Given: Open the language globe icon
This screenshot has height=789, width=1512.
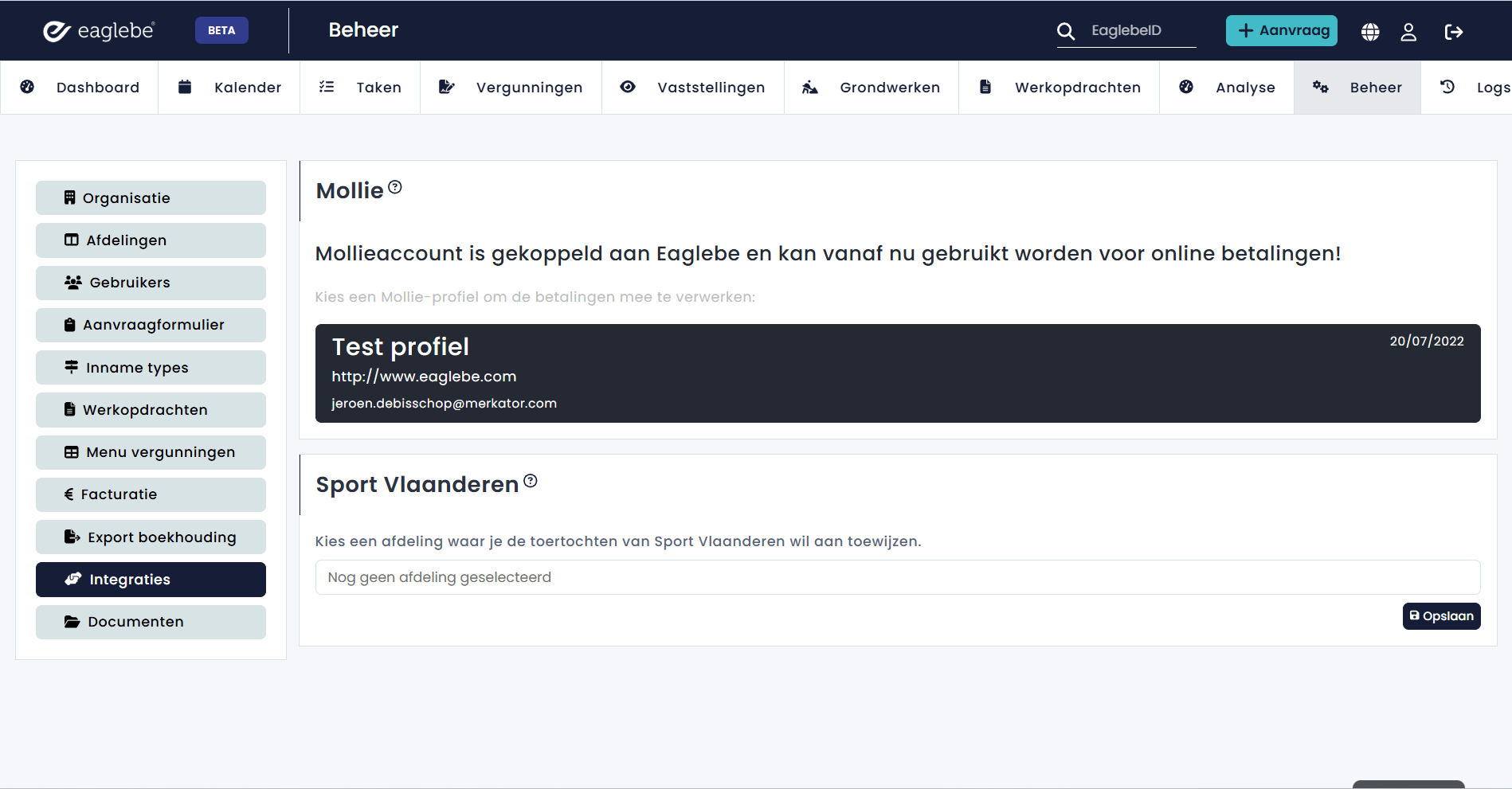Looking at the screenshot, I should pyautogui.click(x=1370, y=32).
